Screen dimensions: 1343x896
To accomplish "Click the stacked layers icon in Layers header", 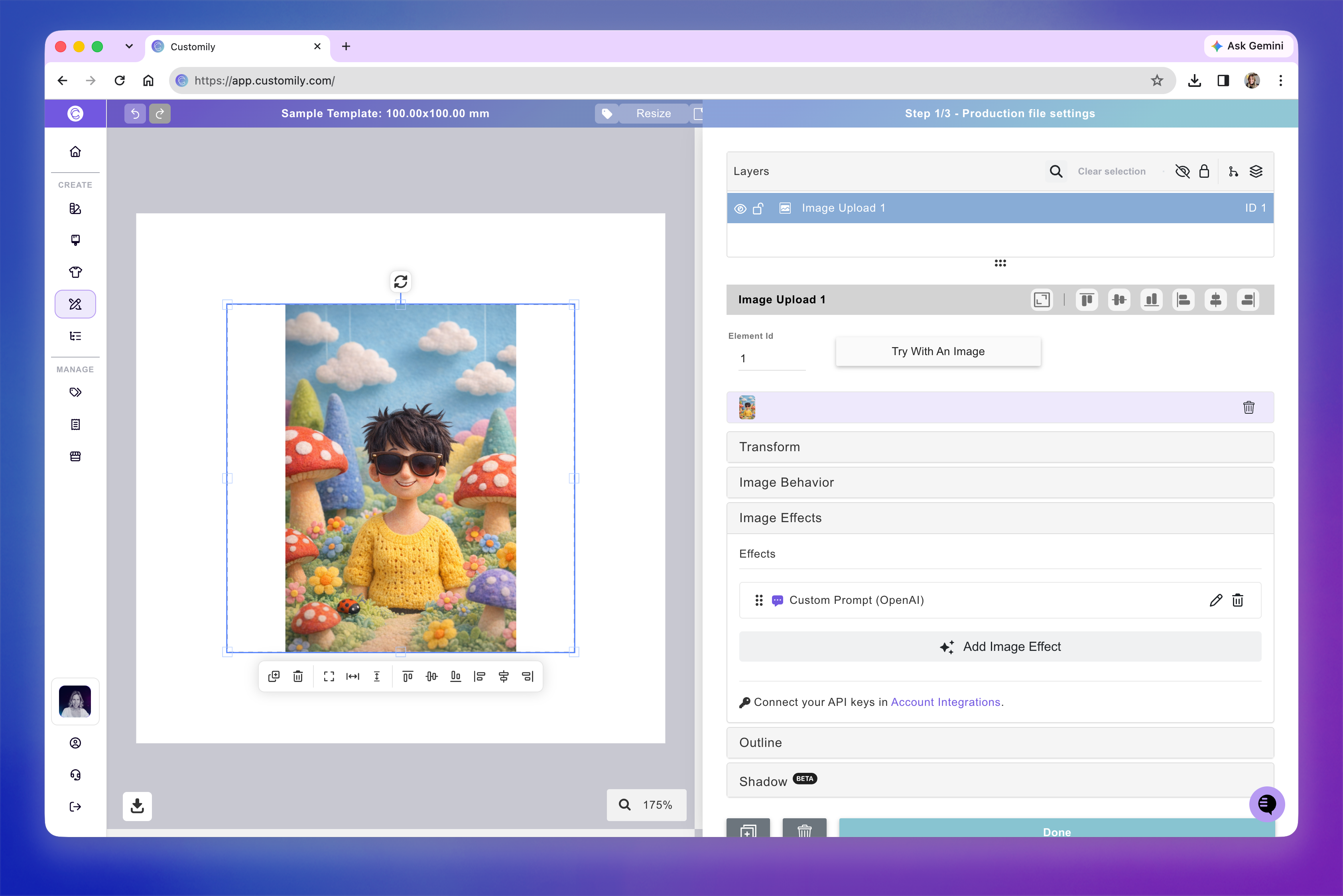I will pos(1256,171).
